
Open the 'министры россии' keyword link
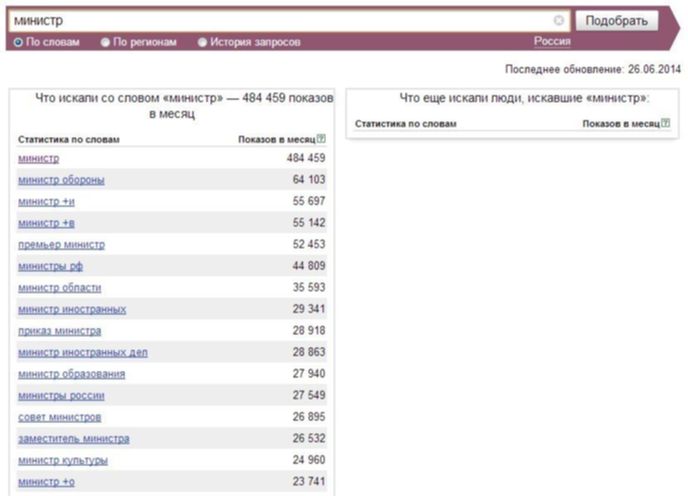pos(61,395)
